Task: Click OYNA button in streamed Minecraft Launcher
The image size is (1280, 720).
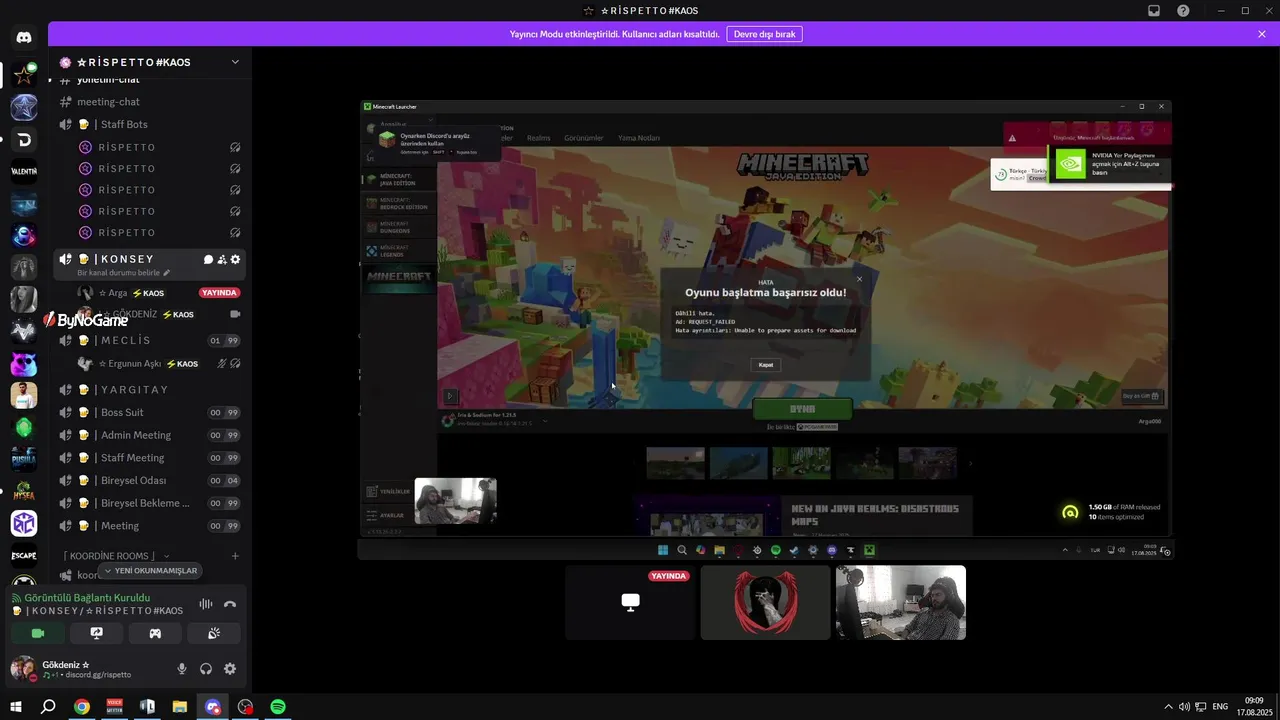Action: pos(802,409)
